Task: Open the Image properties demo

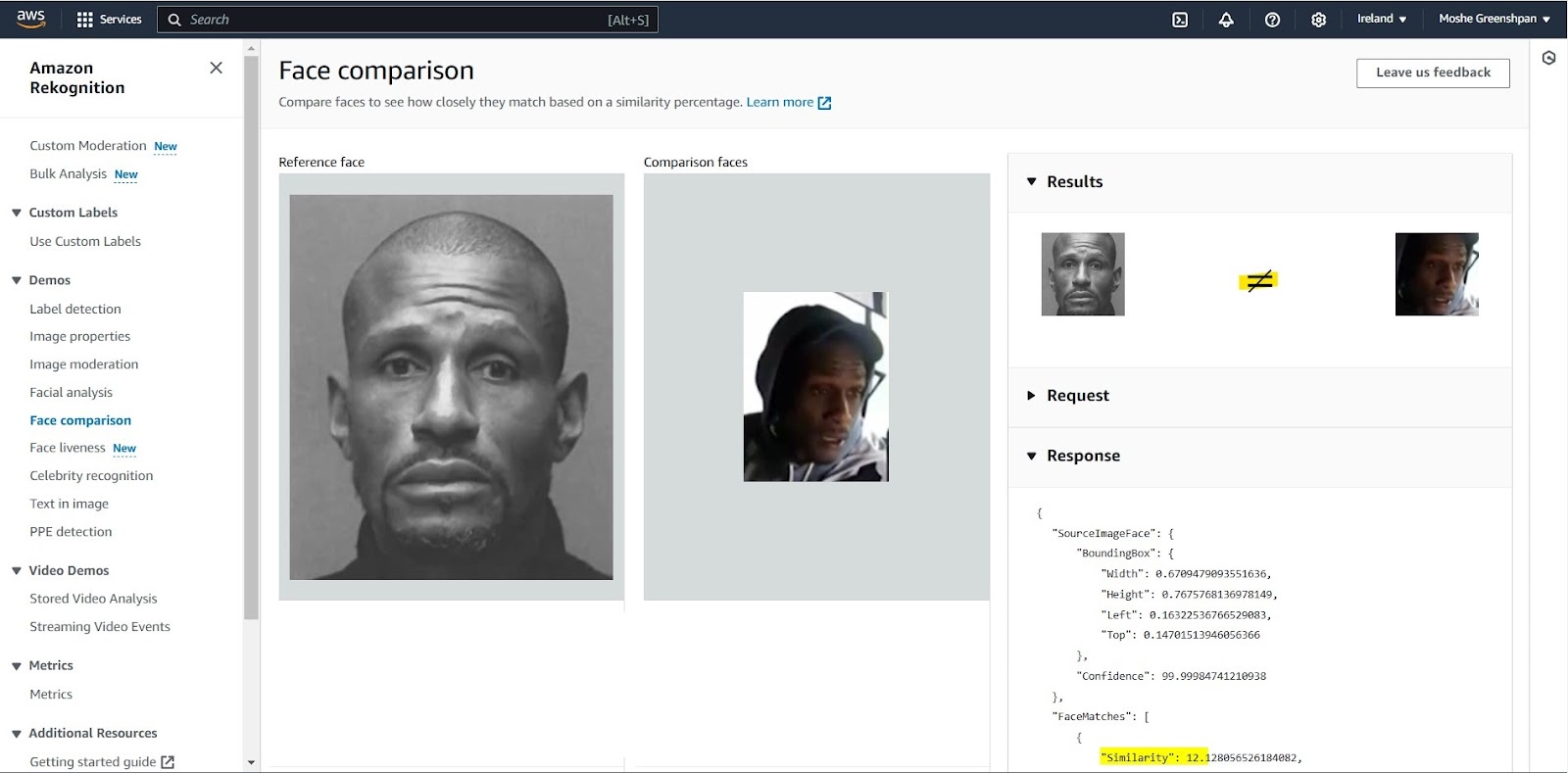Action: tap(79, 336)
